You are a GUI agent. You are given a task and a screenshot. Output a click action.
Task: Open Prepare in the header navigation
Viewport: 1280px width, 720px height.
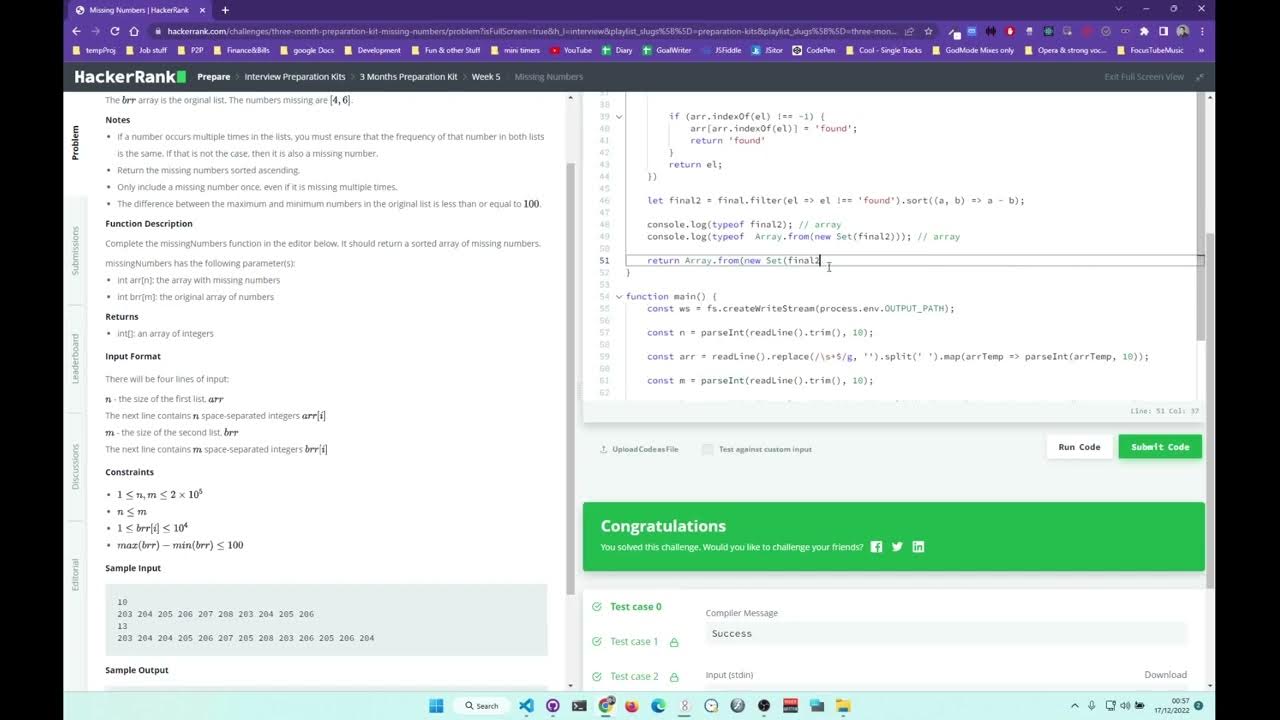pyautogui.click(x=214, y=77)
